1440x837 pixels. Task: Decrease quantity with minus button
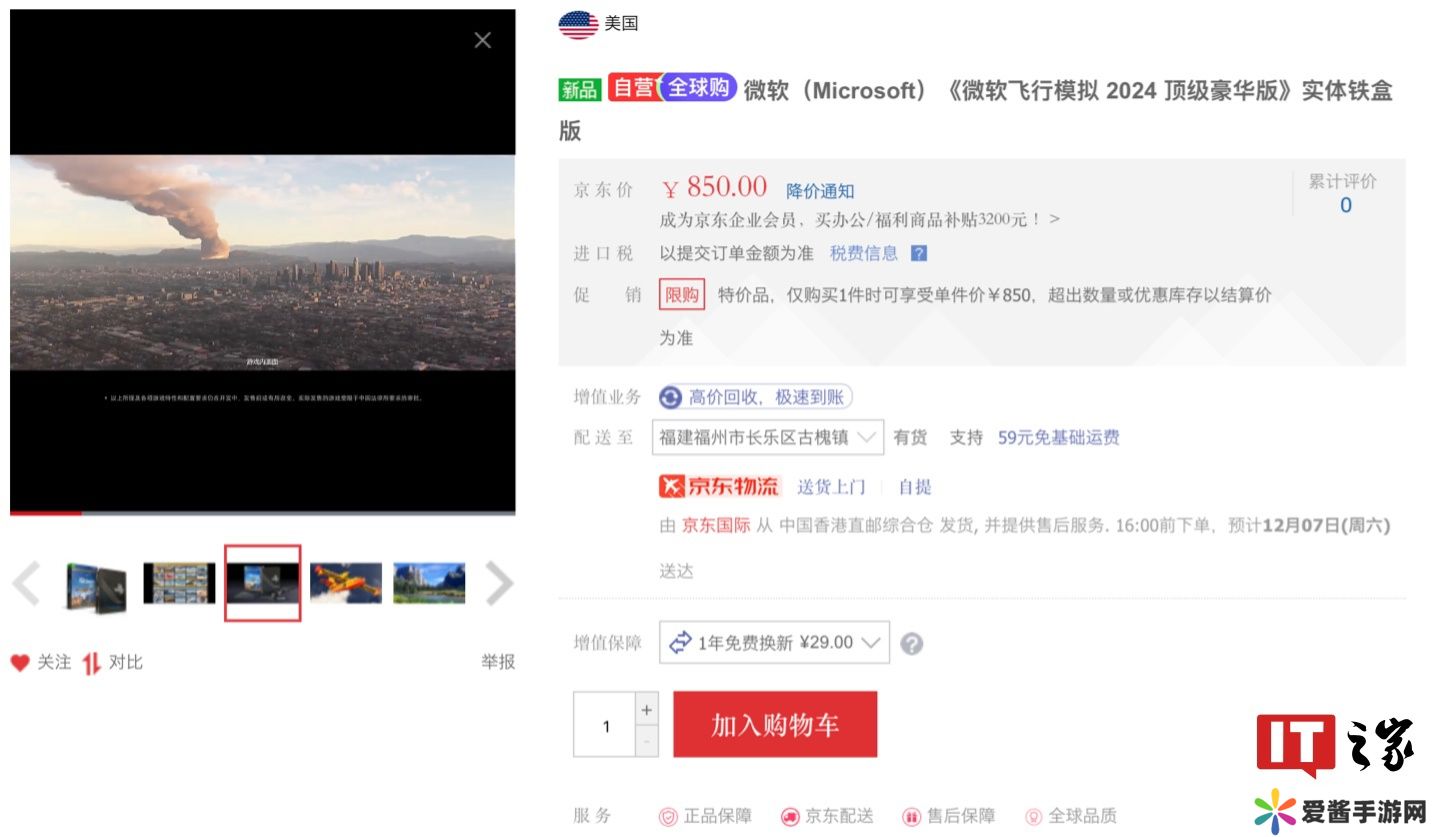[647, 741]
